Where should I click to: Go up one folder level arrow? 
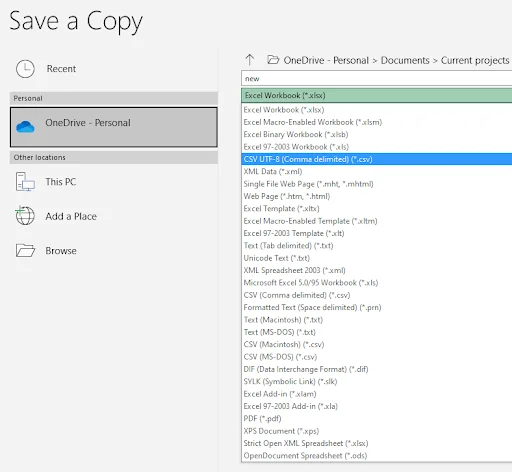[x=250, y=60]
